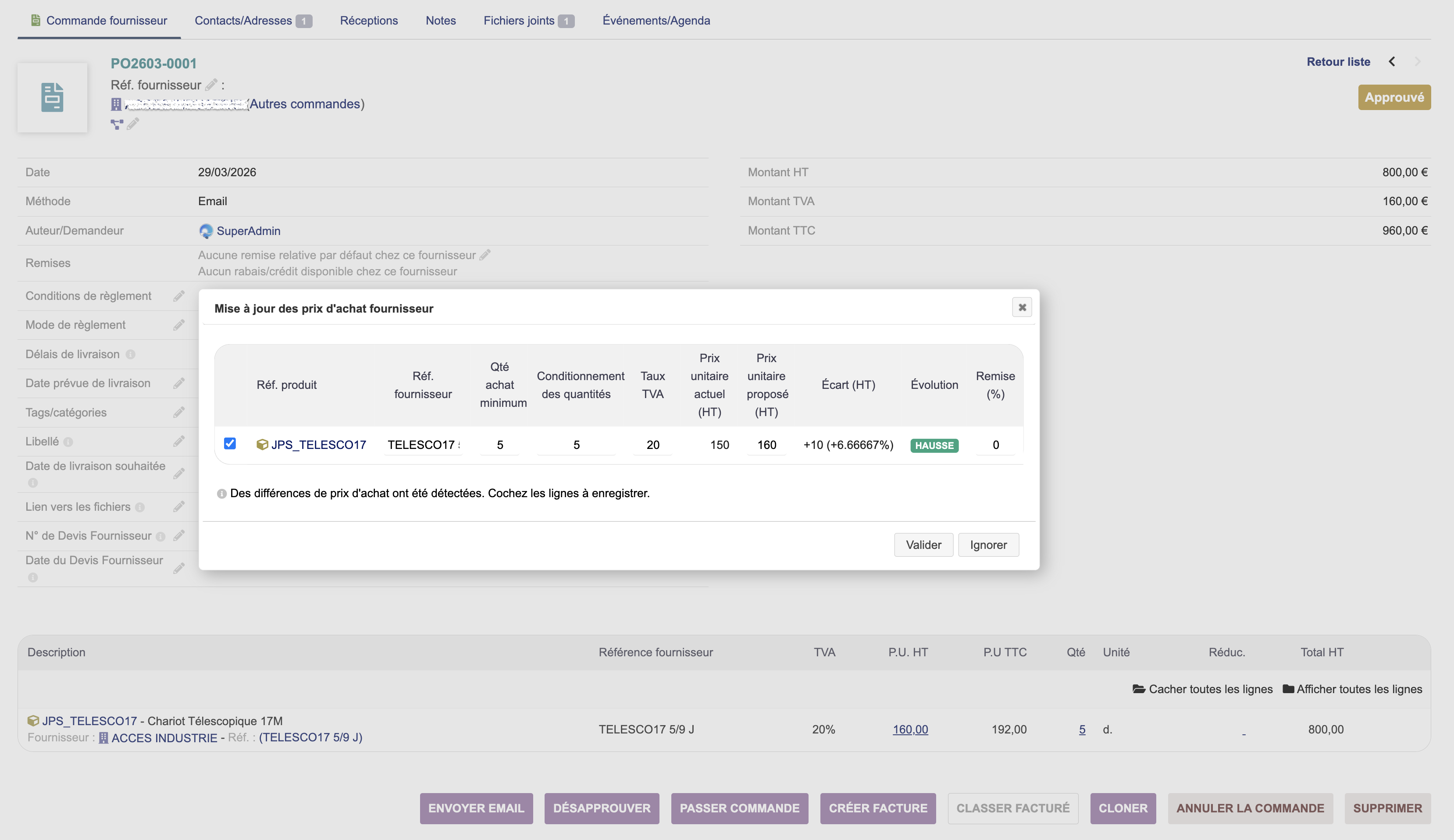Click the order document thumbnail icon
The height and width of the screenshot is (840, 1454).
click(53, 97)
